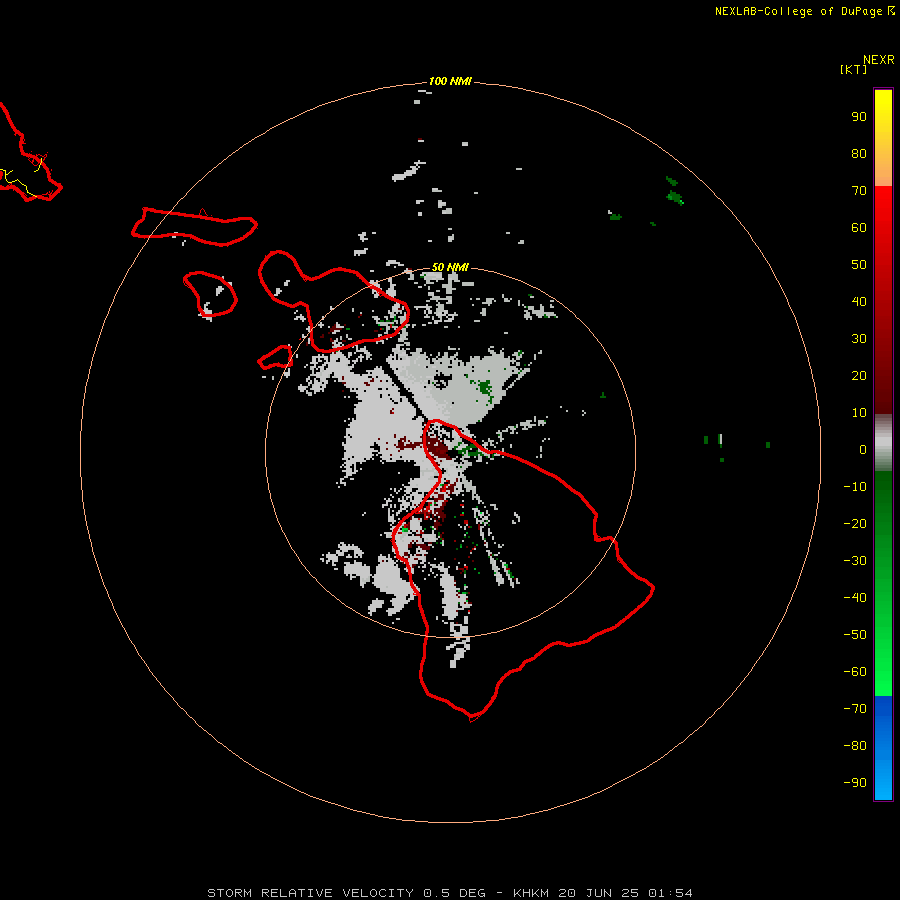Click the 10 value on velocity scale

(859, 413)
